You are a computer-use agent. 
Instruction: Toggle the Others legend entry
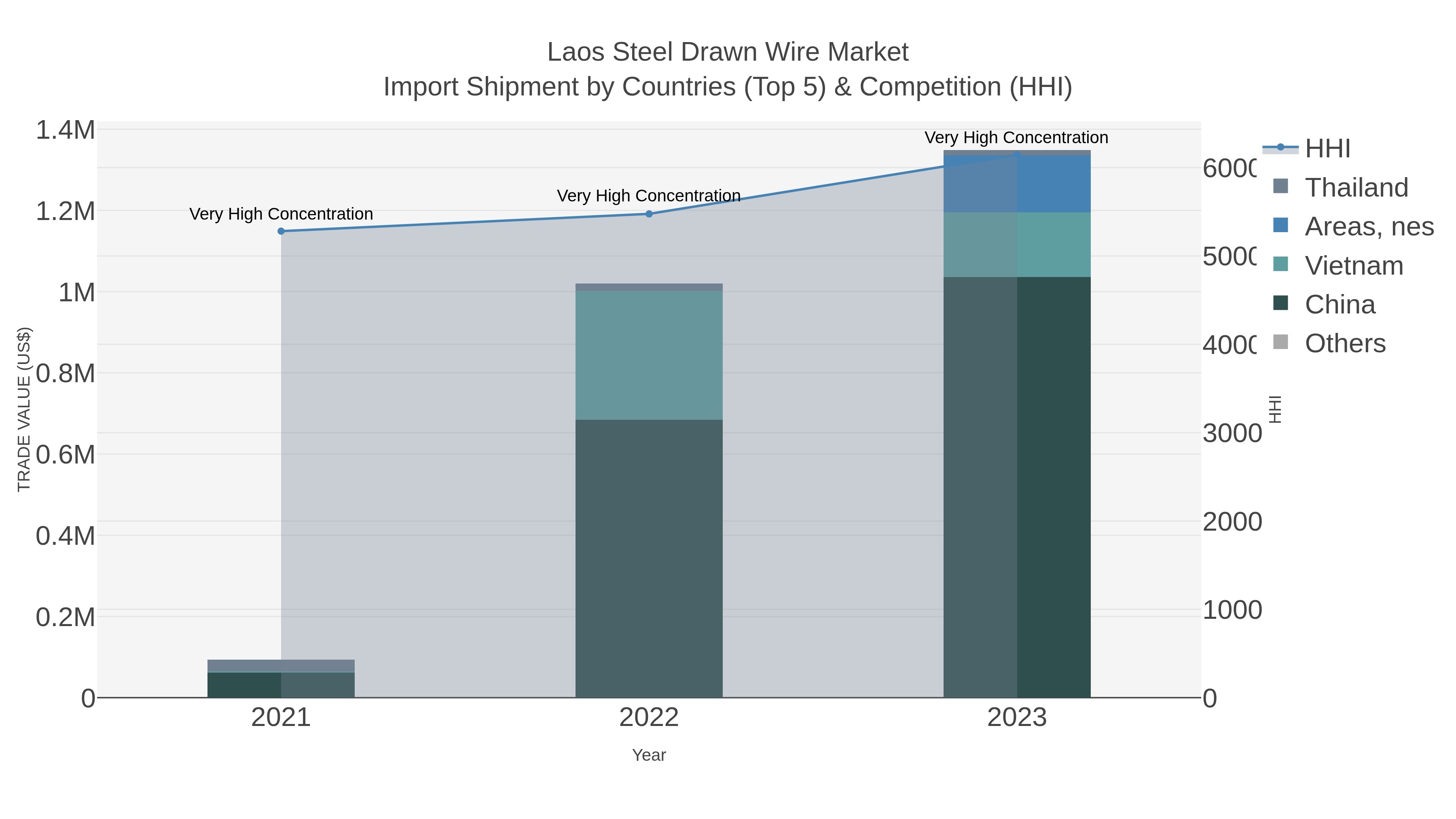[1329, 343]
